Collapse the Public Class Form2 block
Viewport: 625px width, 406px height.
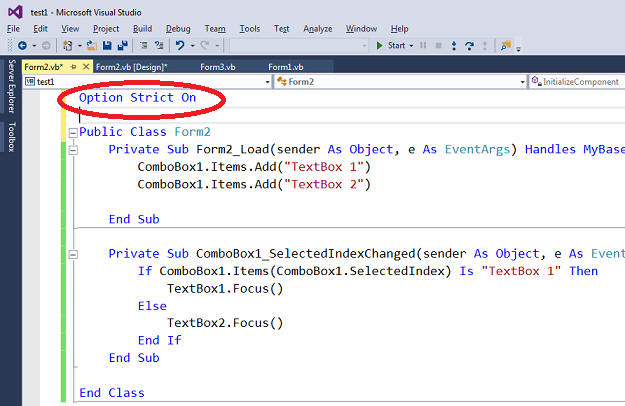pyautogui.click(x=72, y=132)
